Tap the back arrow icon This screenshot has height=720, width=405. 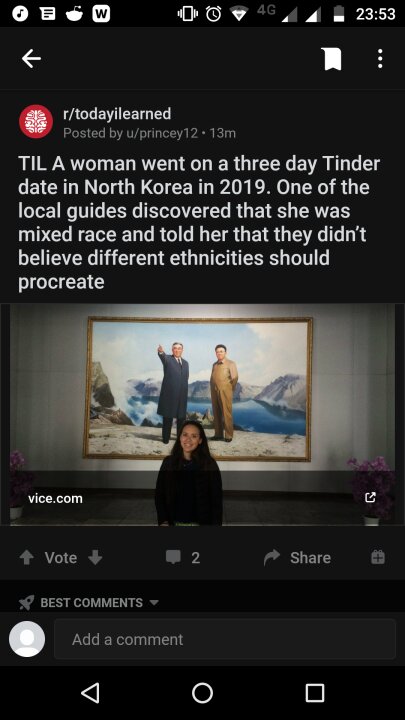31,59
